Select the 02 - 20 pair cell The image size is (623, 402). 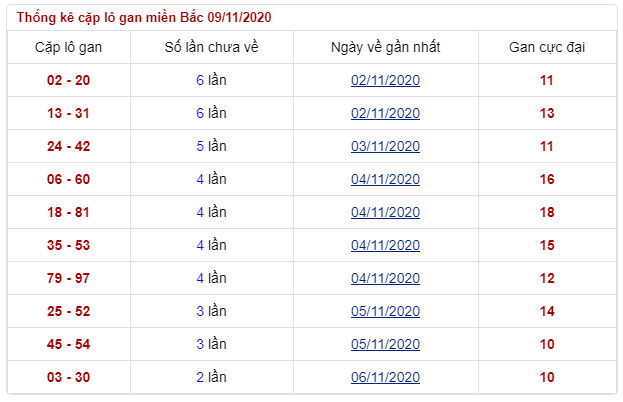[x=68, y=80]
